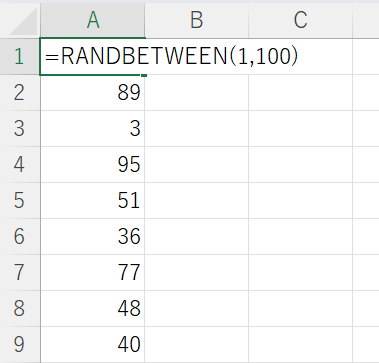
Task: Select the cell containing 40
Action: click(93, 344)
